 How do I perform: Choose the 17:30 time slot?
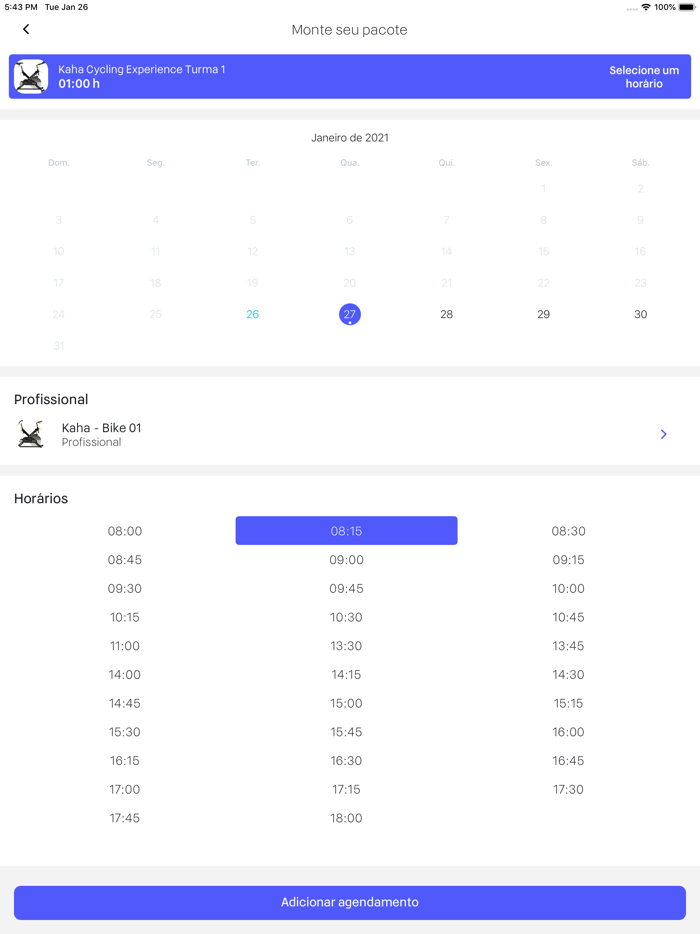point(568,789)
